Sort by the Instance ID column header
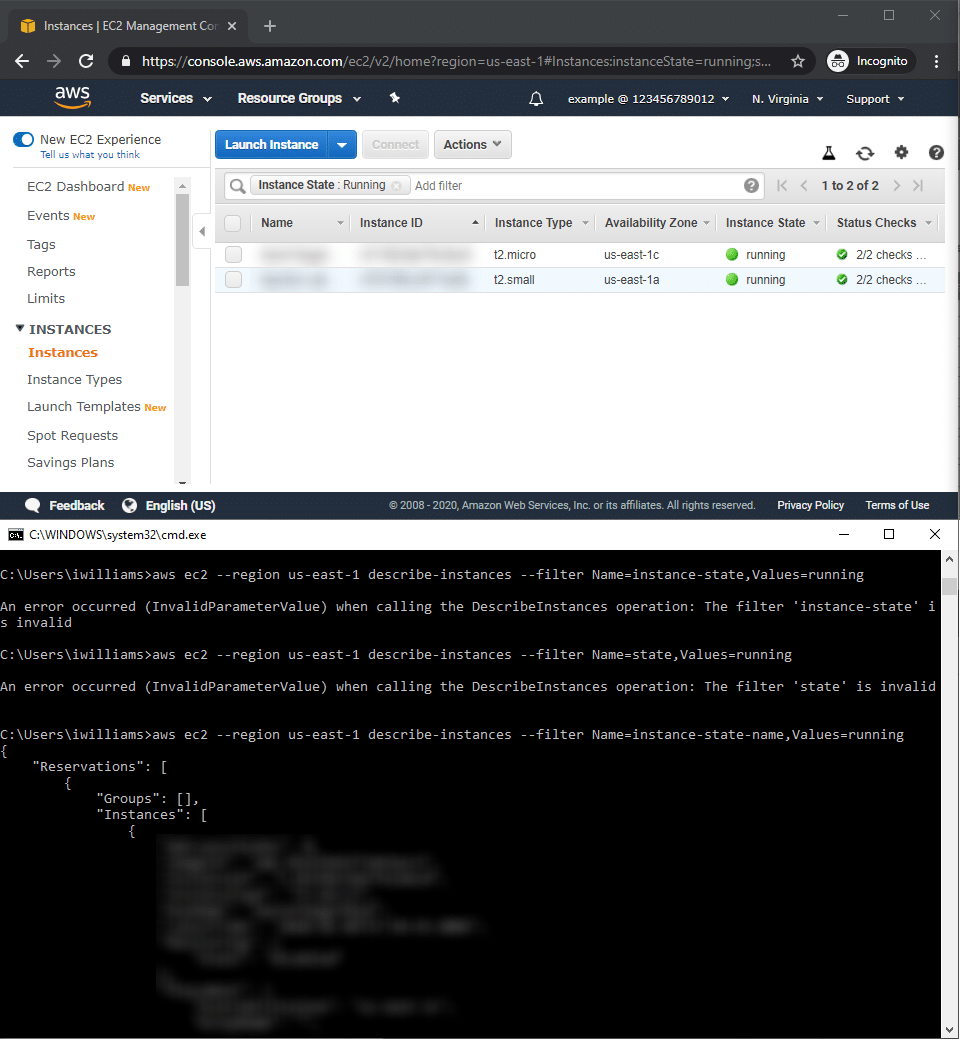Viewport: 960px width, 1040px height. pos(391,224)
